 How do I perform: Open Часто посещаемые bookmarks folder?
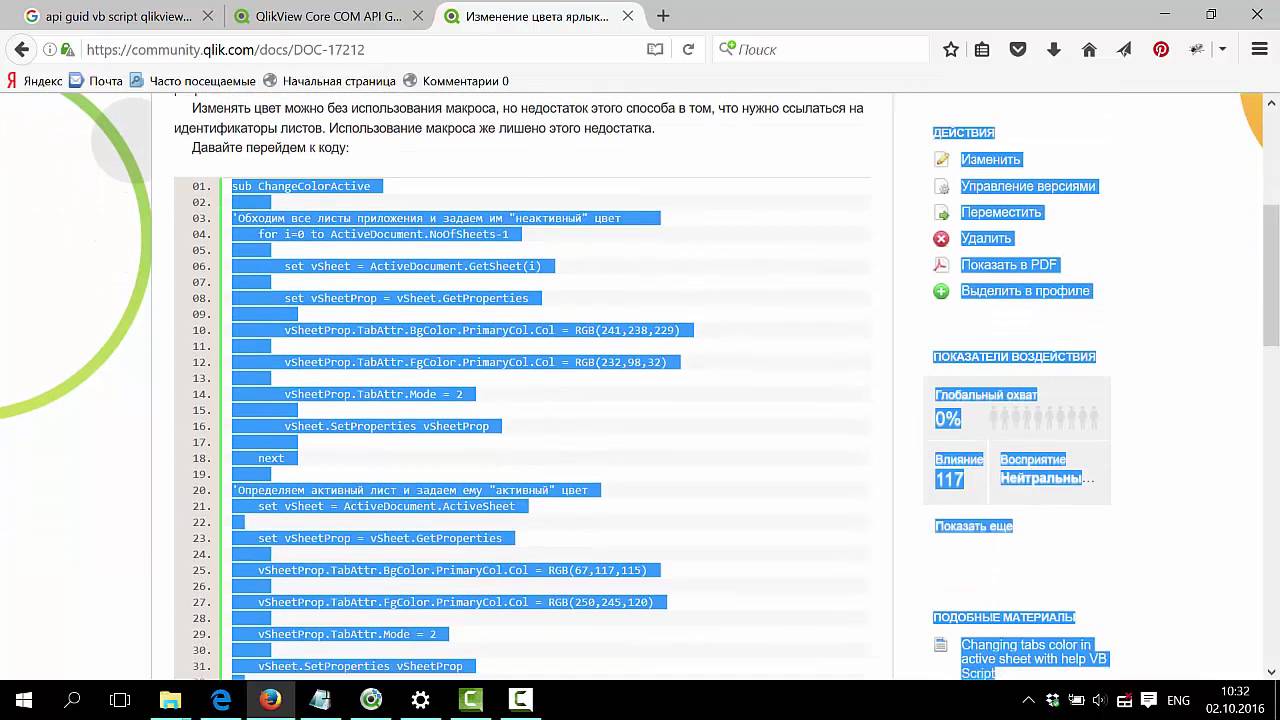tap(193, 81)
